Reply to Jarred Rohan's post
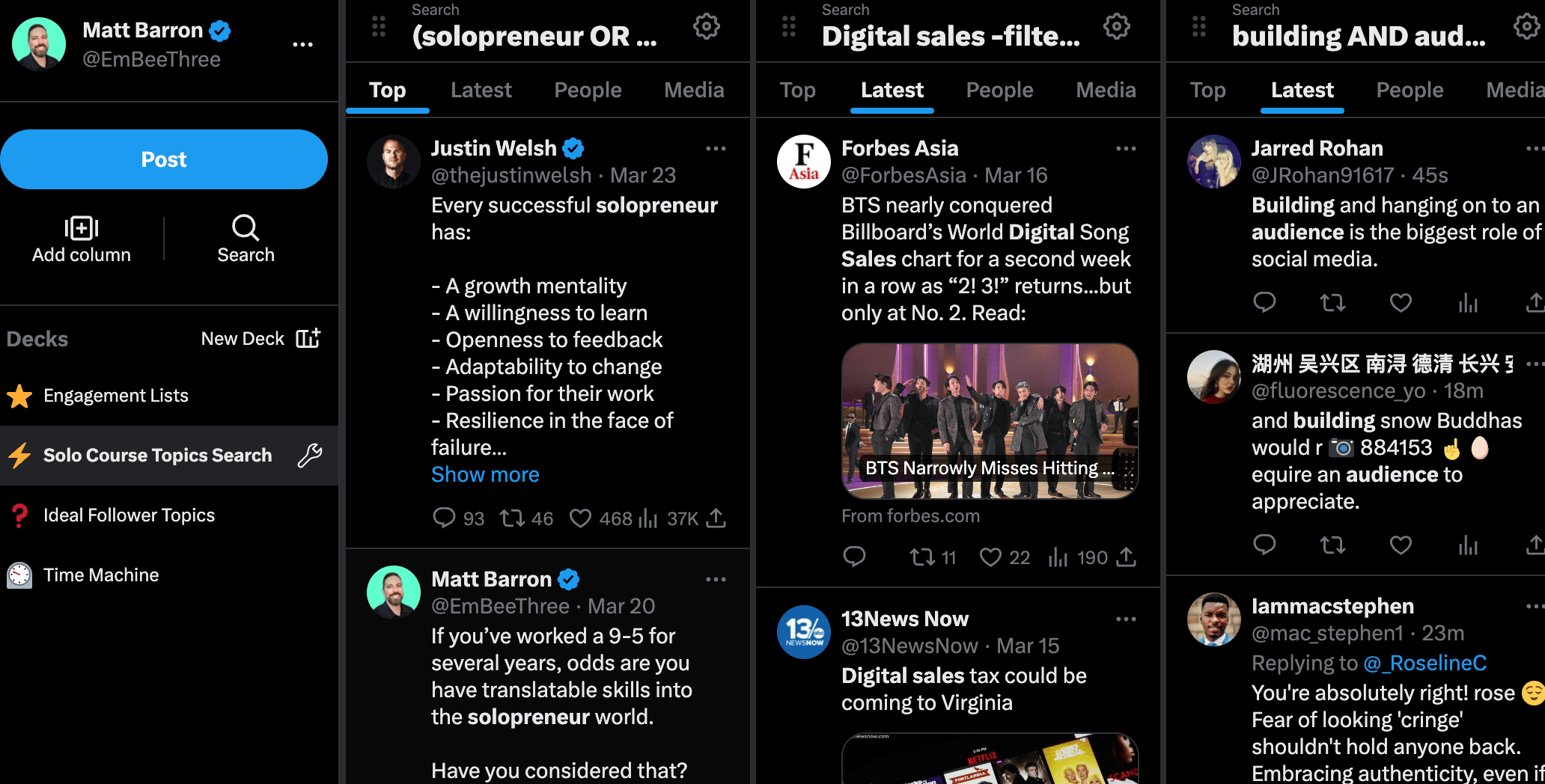1545x784 pixels. tap(1264, 302)
